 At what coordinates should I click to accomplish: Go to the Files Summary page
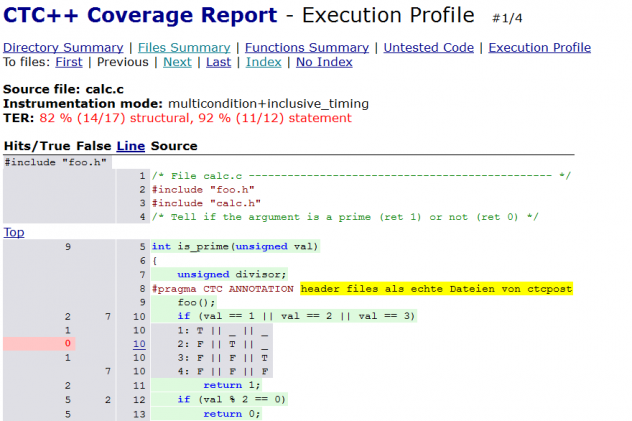click(x=183, y=47)
